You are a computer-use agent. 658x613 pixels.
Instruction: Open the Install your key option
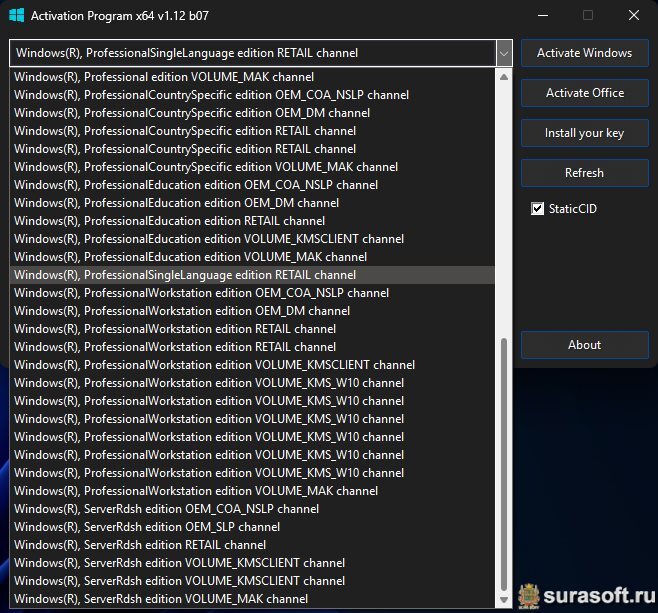[585, 133]
